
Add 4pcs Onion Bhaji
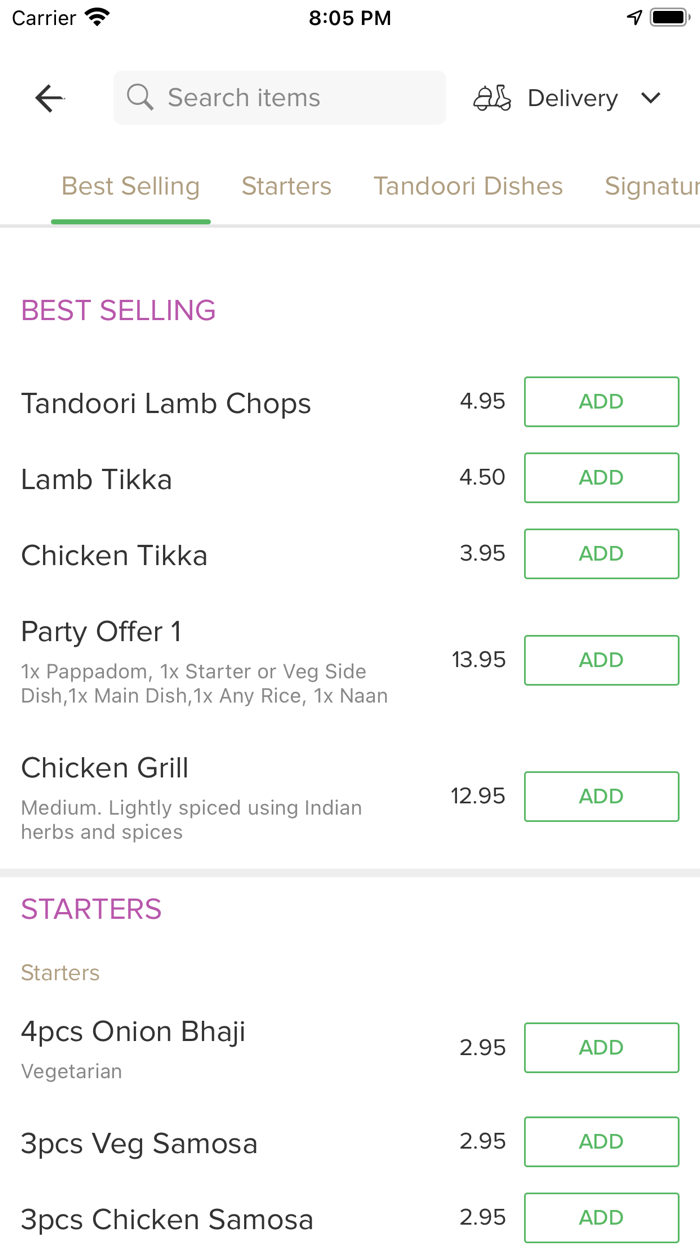click(601, 1048)
